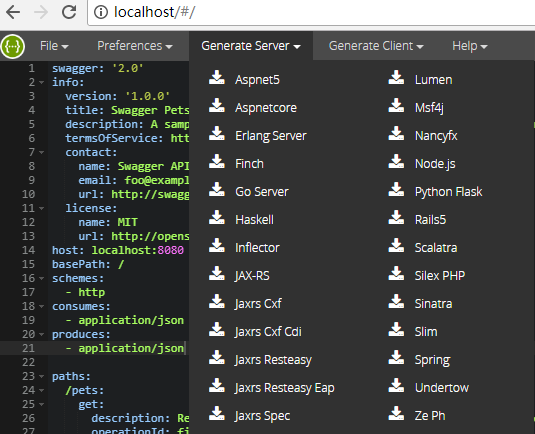Screen dimensions: 535x434
Task: Click the download icon beside Erlang Server
Action: tap(217, 133)
